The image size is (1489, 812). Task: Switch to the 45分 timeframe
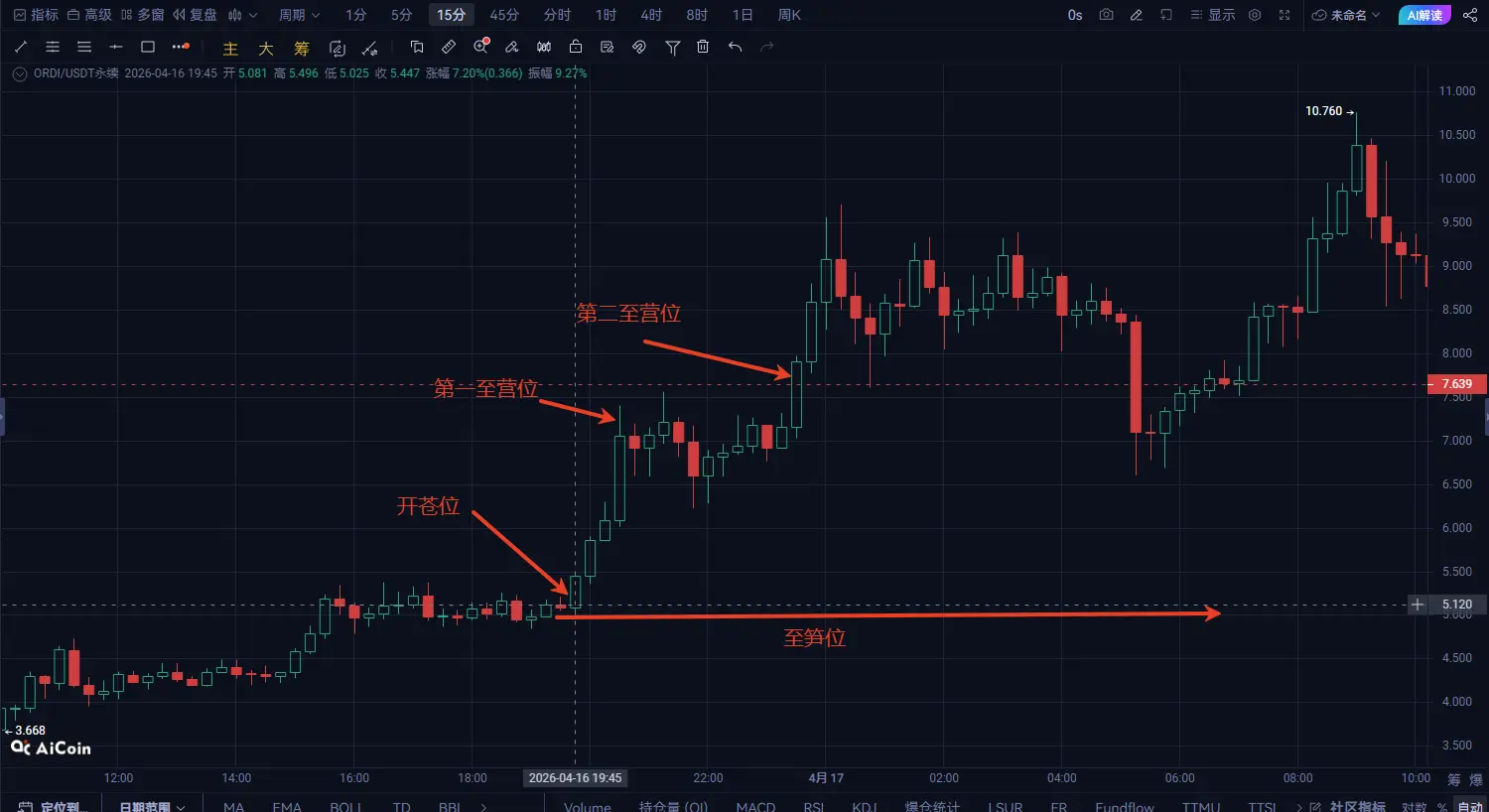point(504,15)
